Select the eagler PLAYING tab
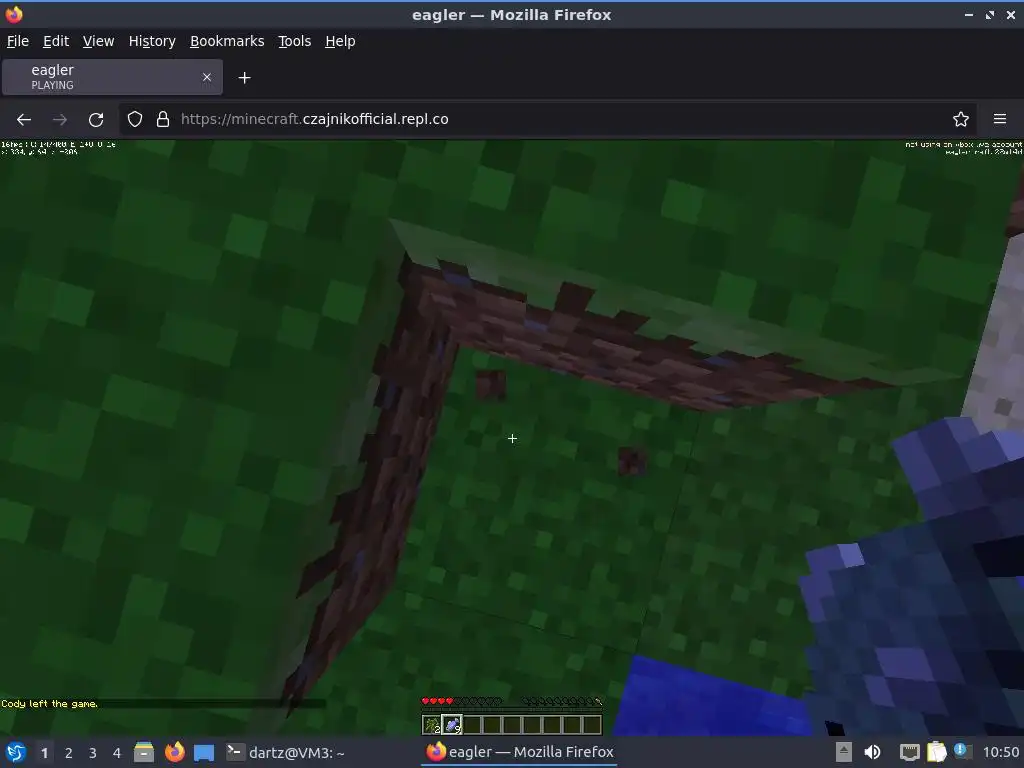 coord(112,77)
